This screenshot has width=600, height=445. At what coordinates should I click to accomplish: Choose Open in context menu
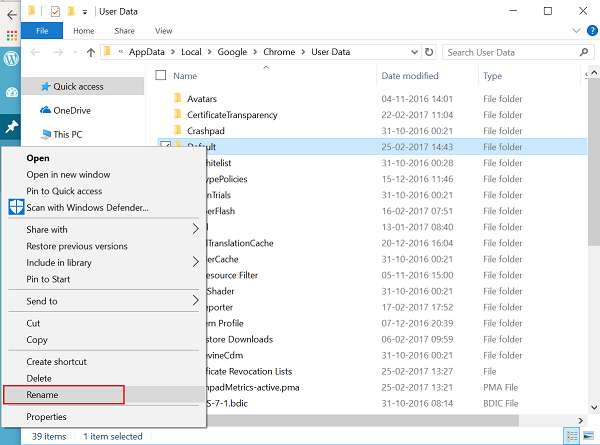click(38, 158)
